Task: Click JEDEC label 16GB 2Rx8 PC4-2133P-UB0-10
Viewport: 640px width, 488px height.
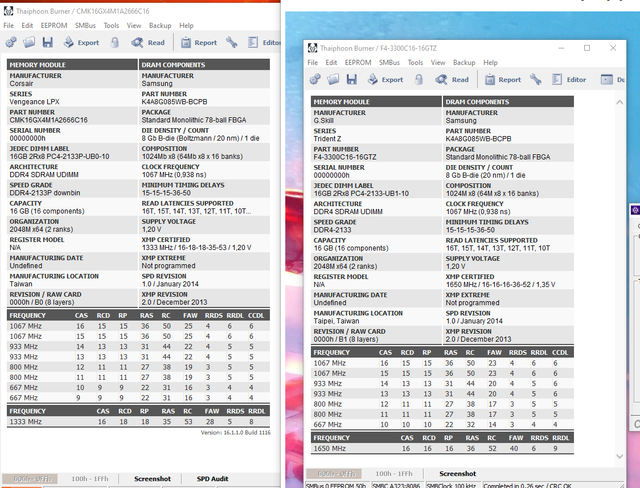Action: coord(59,156)
